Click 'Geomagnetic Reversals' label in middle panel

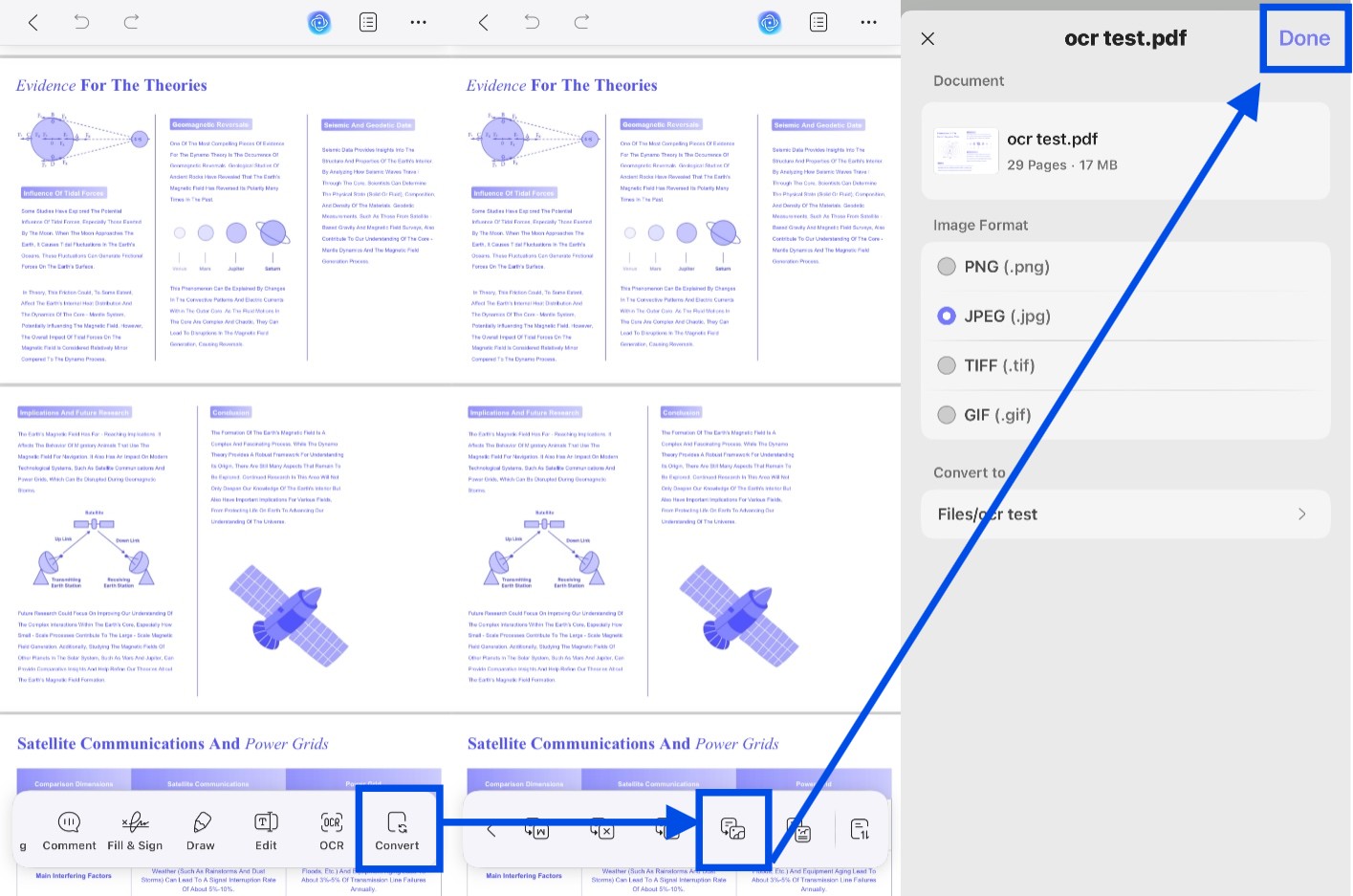(x=661, y=124)
